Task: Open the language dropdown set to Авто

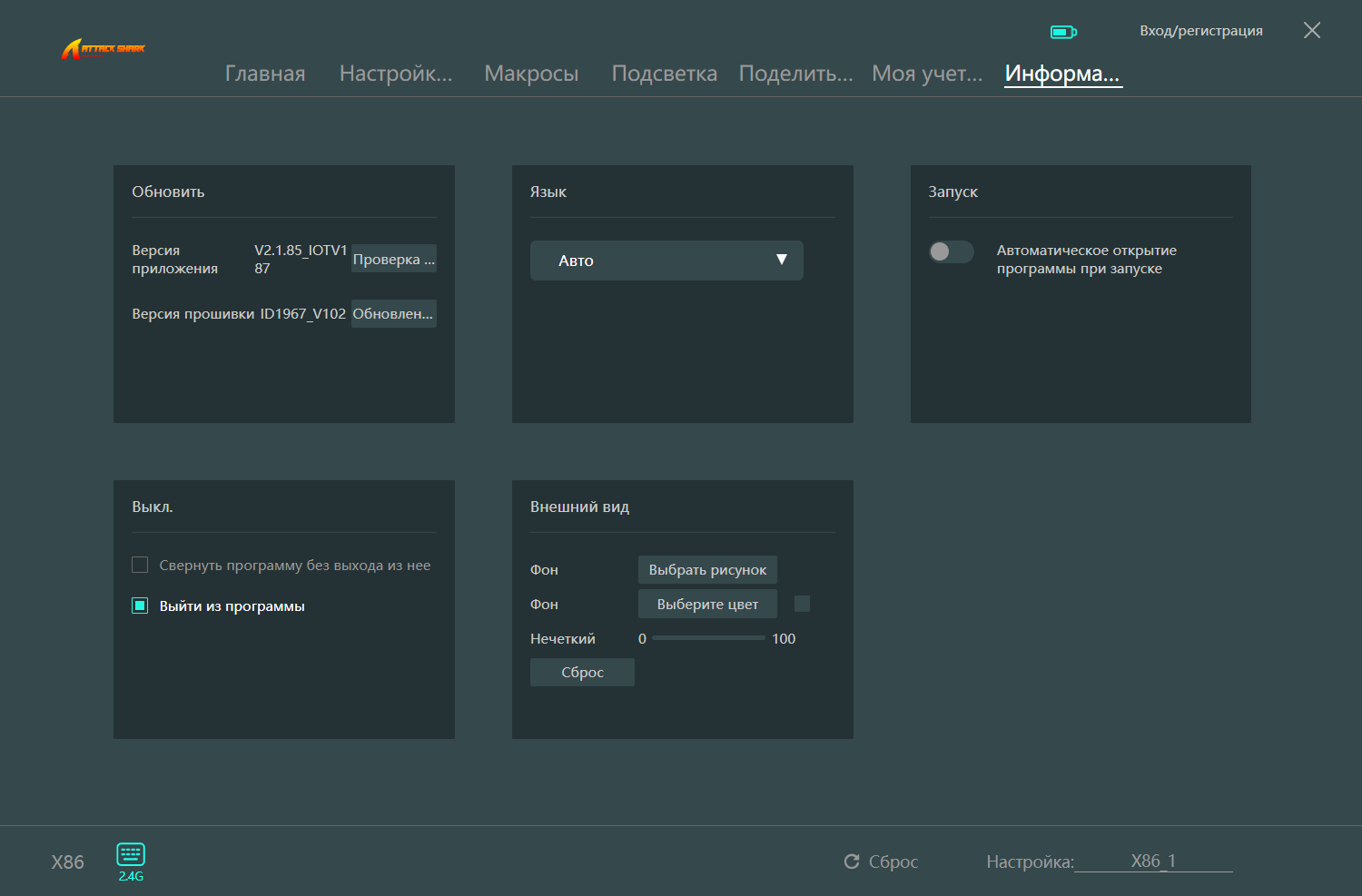Action: [x=666, y=261]
